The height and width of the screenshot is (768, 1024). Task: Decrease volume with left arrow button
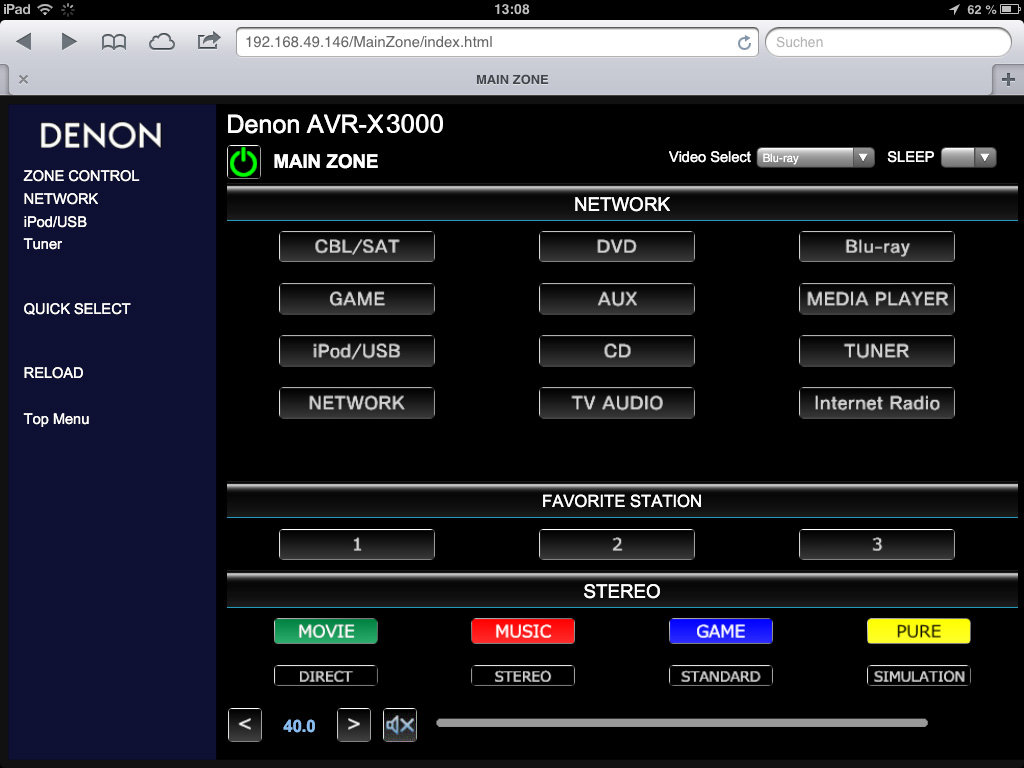pos(245,725)
